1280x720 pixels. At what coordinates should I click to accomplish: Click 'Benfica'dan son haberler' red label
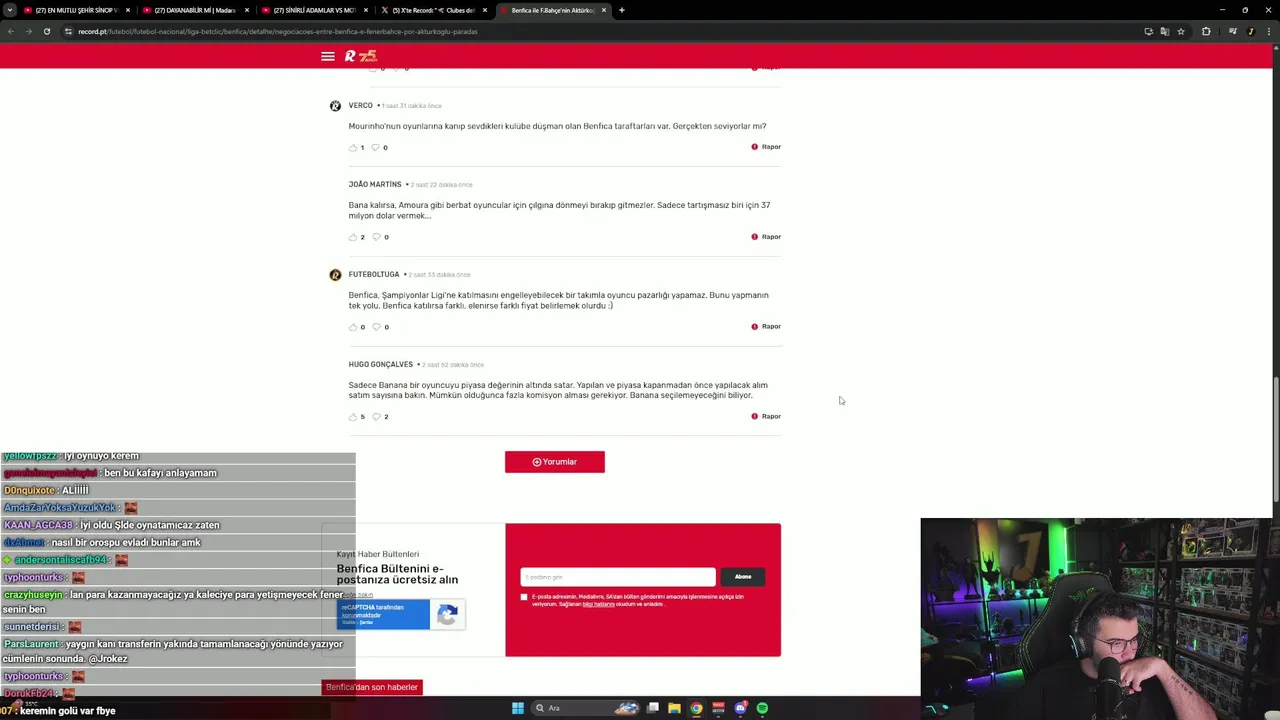(x=372, y=687)
